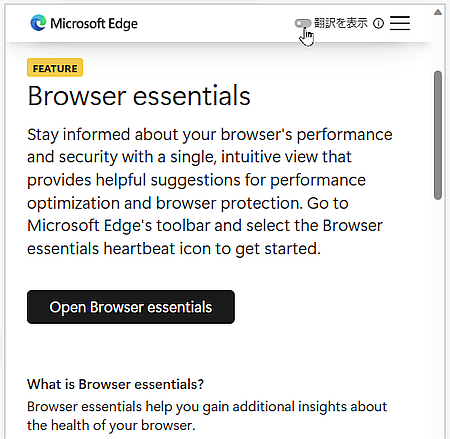This screenshot has width=450, height=439.
Task: Click the scrollbar track below the thumb
Action: point(438,317)
